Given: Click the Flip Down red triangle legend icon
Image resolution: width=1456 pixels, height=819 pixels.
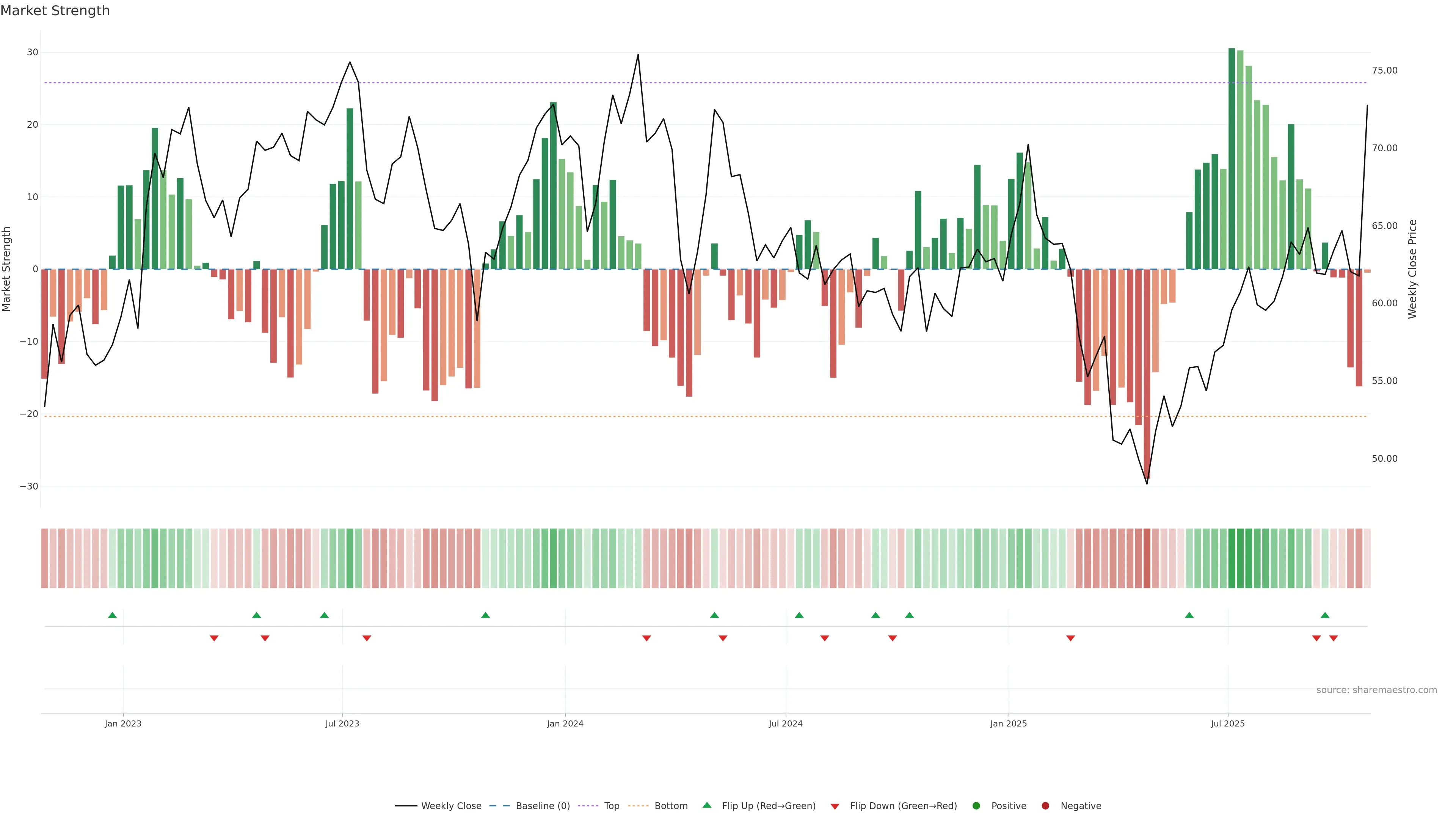Looking at the screenshot, I should tap(835, 806).
